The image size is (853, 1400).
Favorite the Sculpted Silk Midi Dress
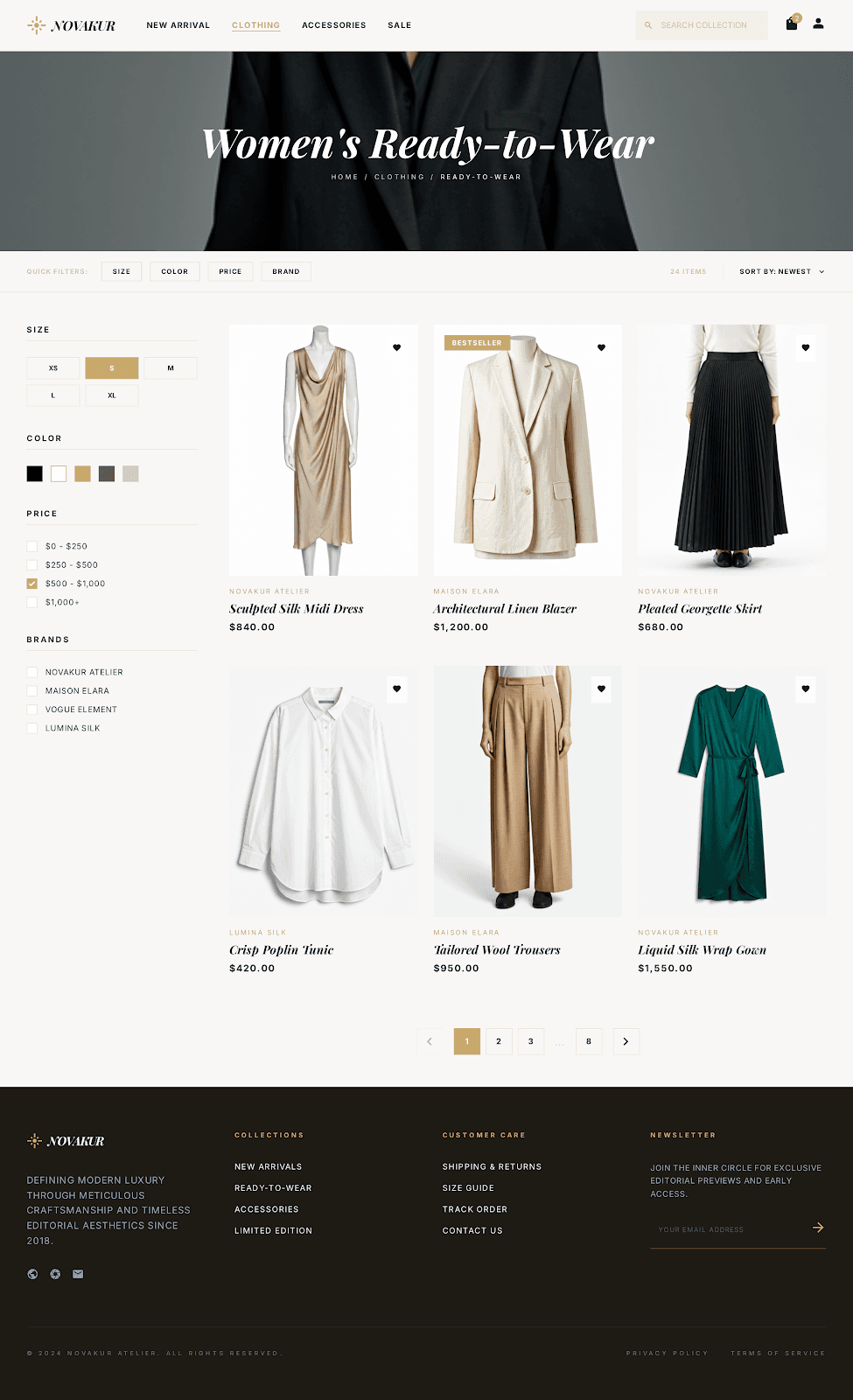(x=396, y=348)
